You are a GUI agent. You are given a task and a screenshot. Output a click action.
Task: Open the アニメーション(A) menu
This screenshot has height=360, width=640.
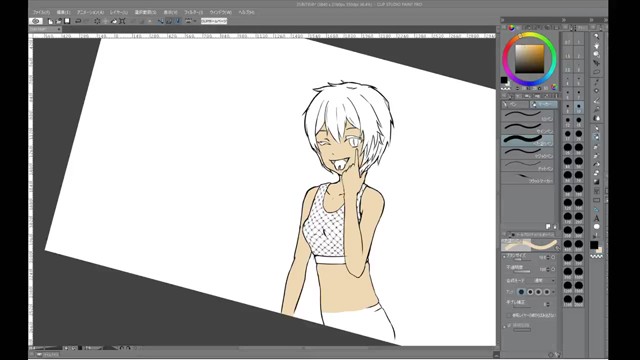tap(90, 12)
